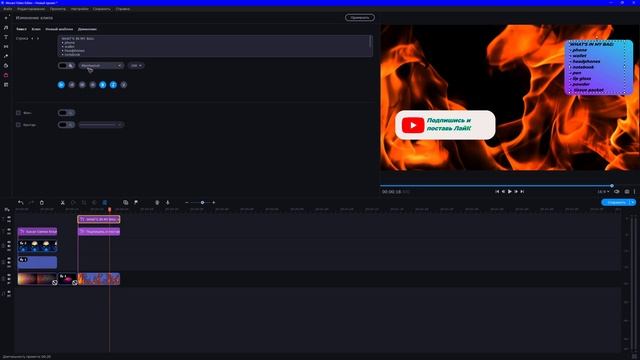
Task: Rotate clip using the rotate icon
Action: point(73,202)
